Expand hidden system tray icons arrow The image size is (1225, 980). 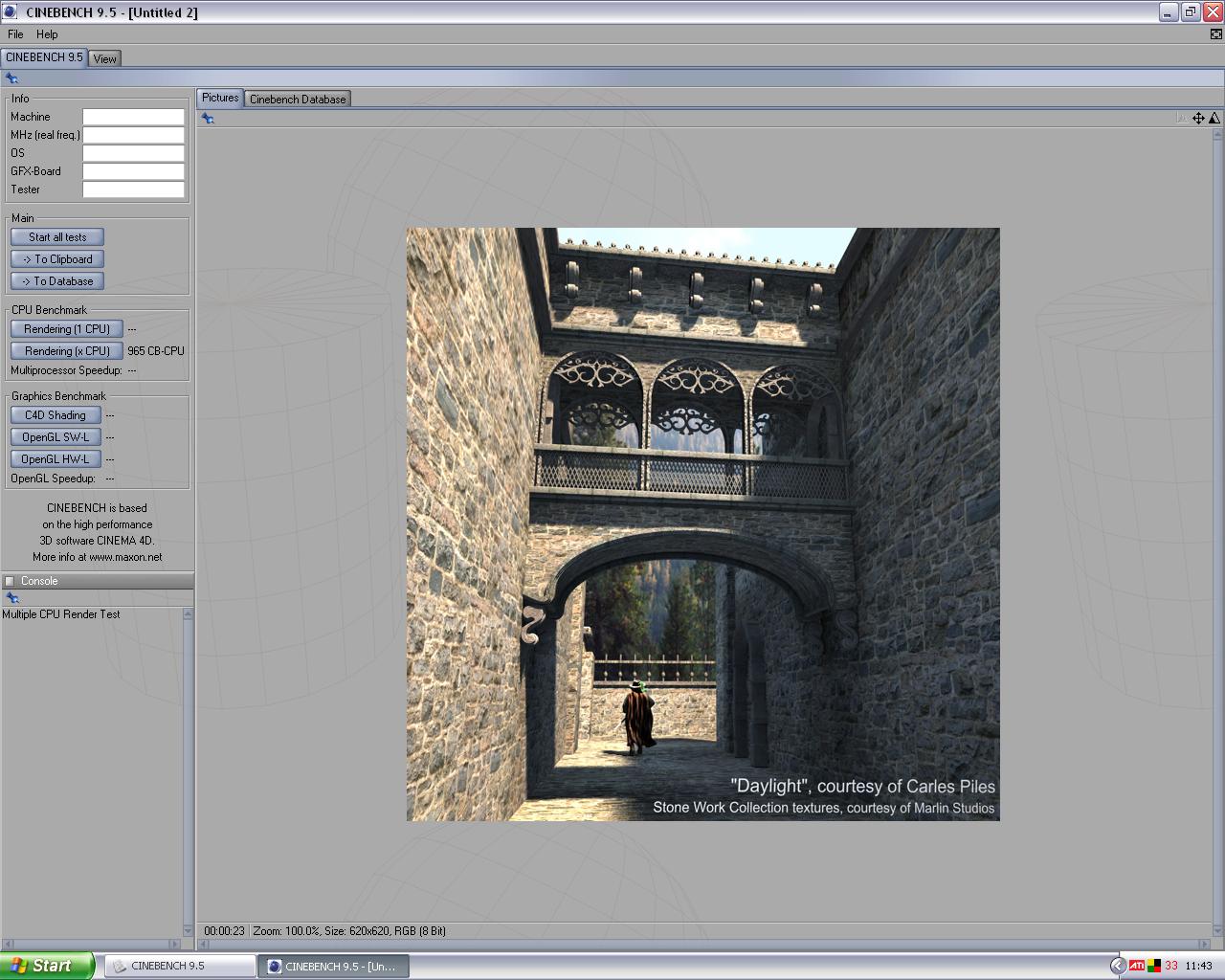tap(1118, 966)
